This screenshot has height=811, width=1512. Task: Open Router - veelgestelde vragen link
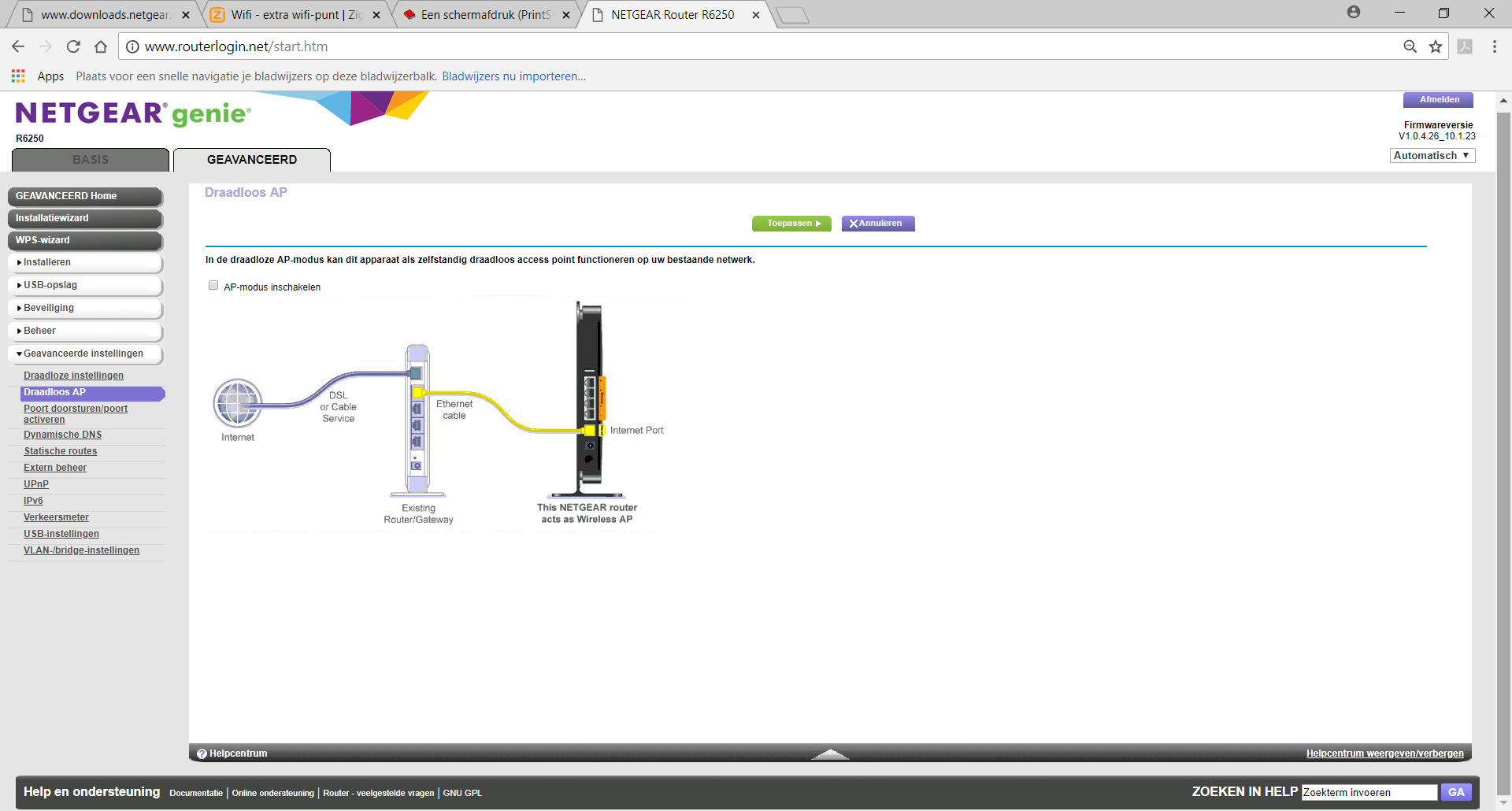tap(378, 793)
